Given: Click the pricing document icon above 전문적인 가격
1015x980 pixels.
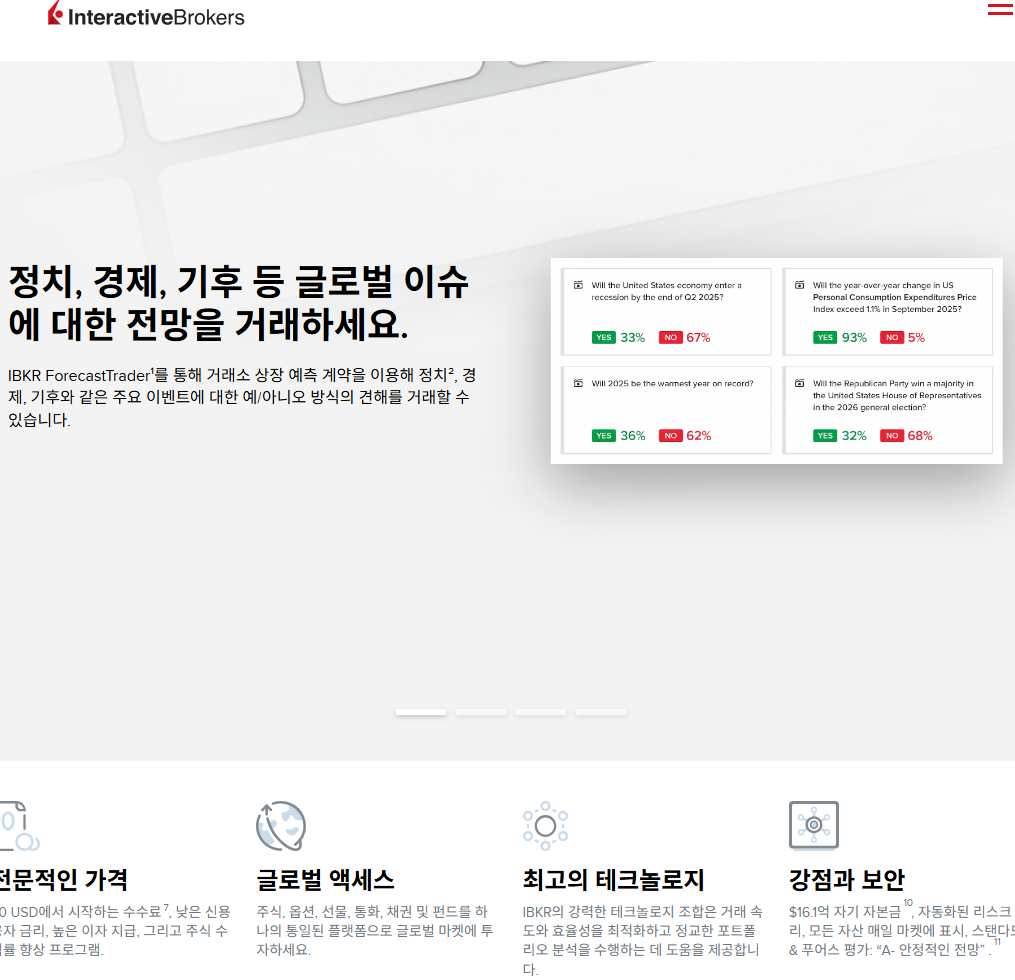Looking at the screenshot, I should coord(18,826).
